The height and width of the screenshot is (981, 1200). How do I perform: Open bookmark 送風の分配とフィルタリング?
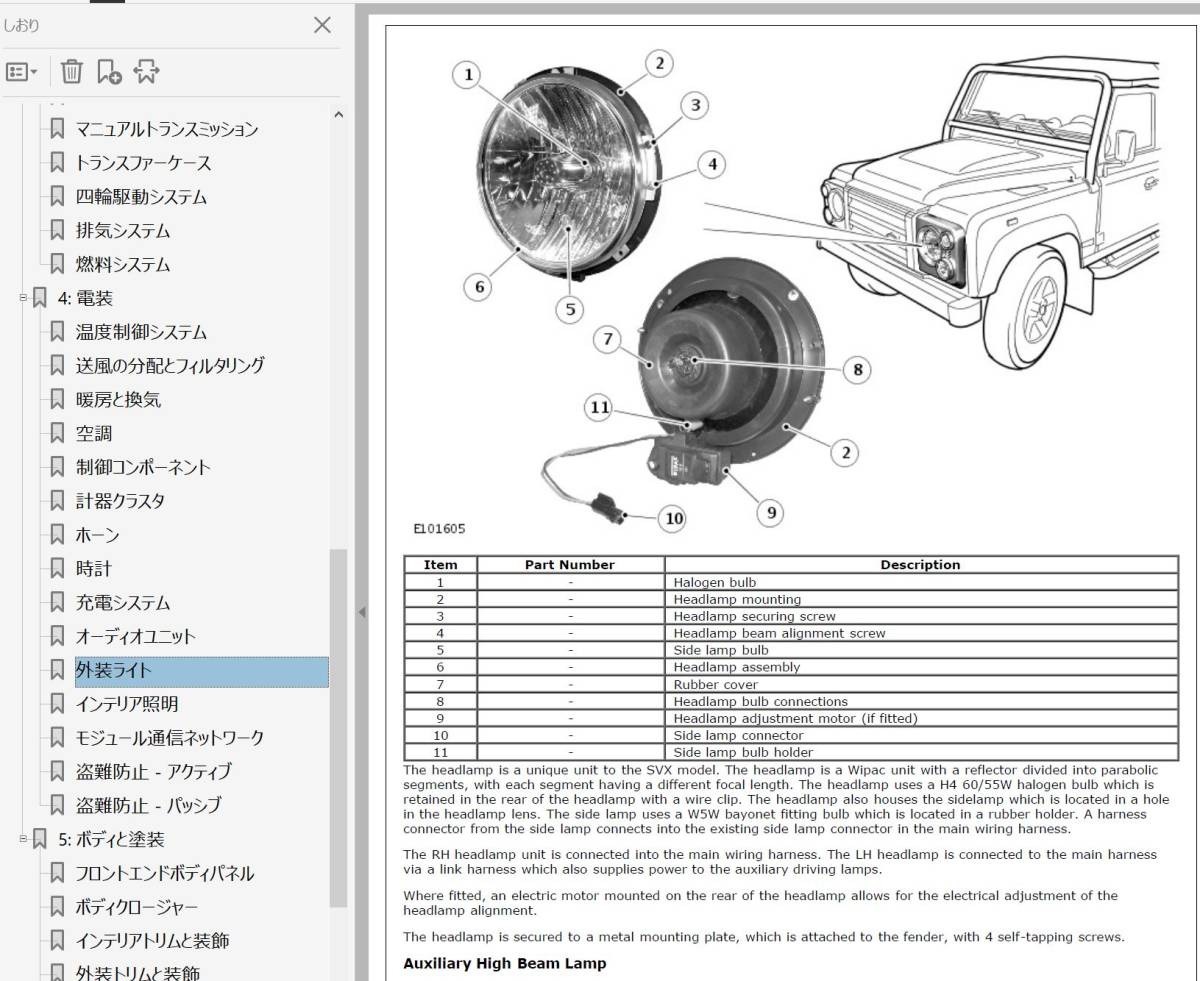[170, 366]
